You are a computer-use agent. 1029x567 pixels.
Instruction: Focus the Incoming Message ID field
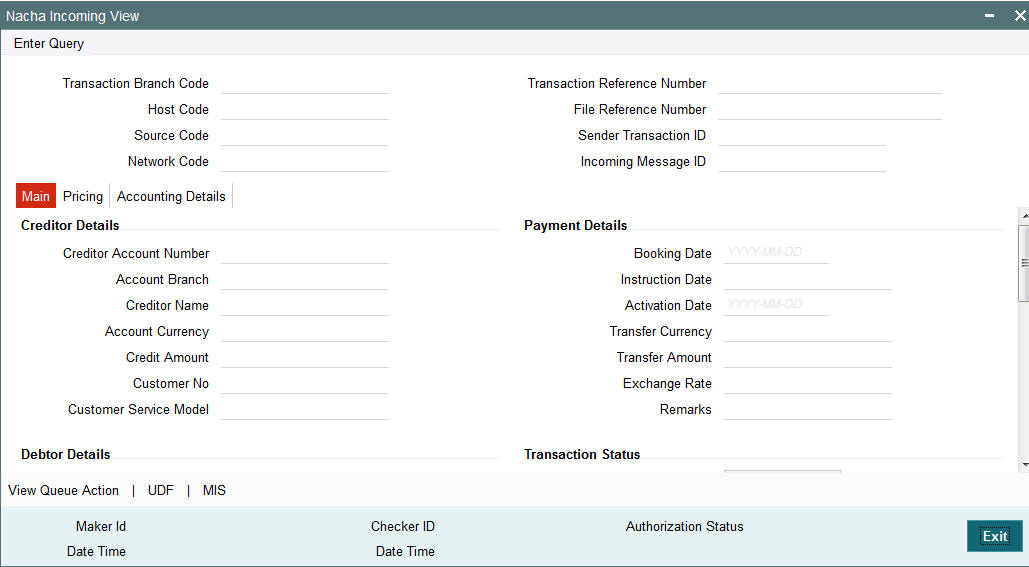pos(802,161)
